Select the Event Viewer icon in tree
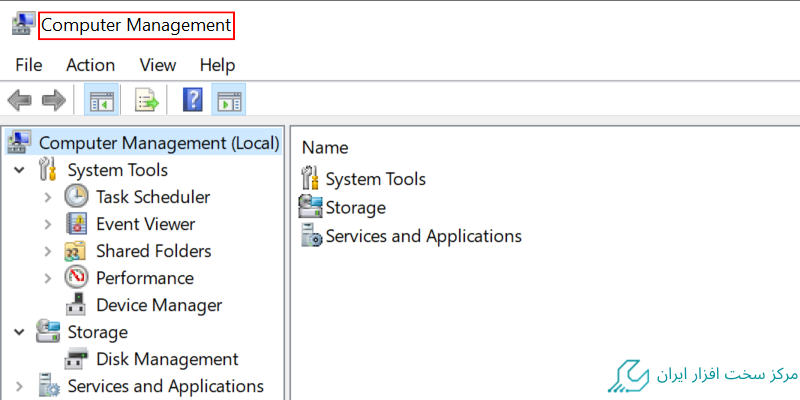This screenshot has height=400, width=800. (x=76, y=224)
